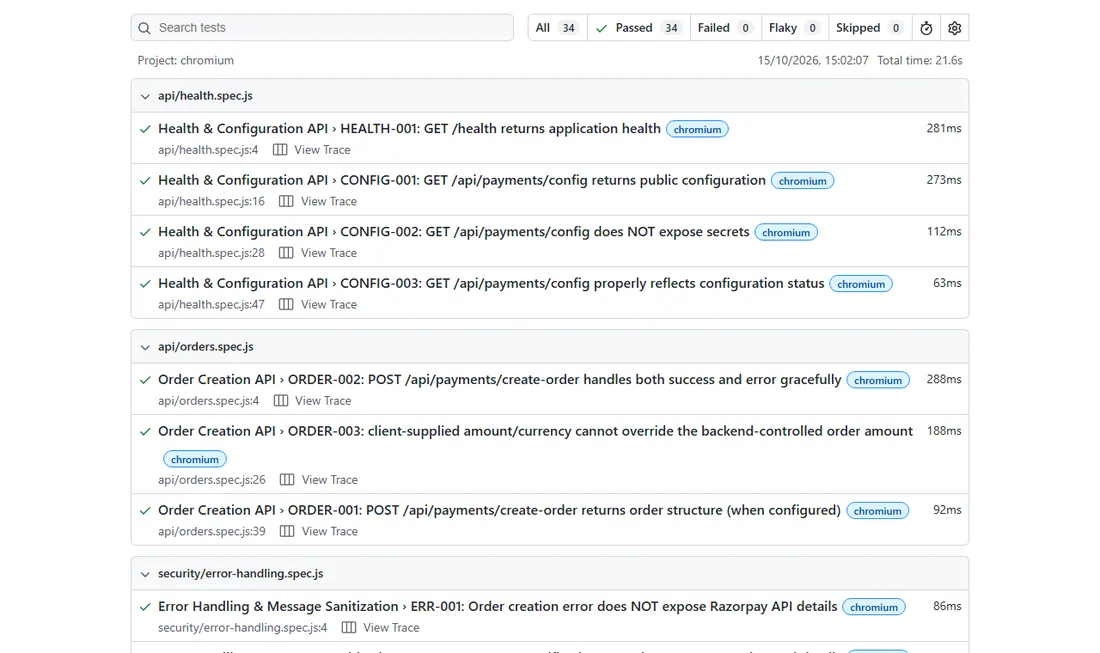Click View Trace for api/orders.spec.js:26
The height and width of the screenshot is (653, 1100).
coord(329,480)
